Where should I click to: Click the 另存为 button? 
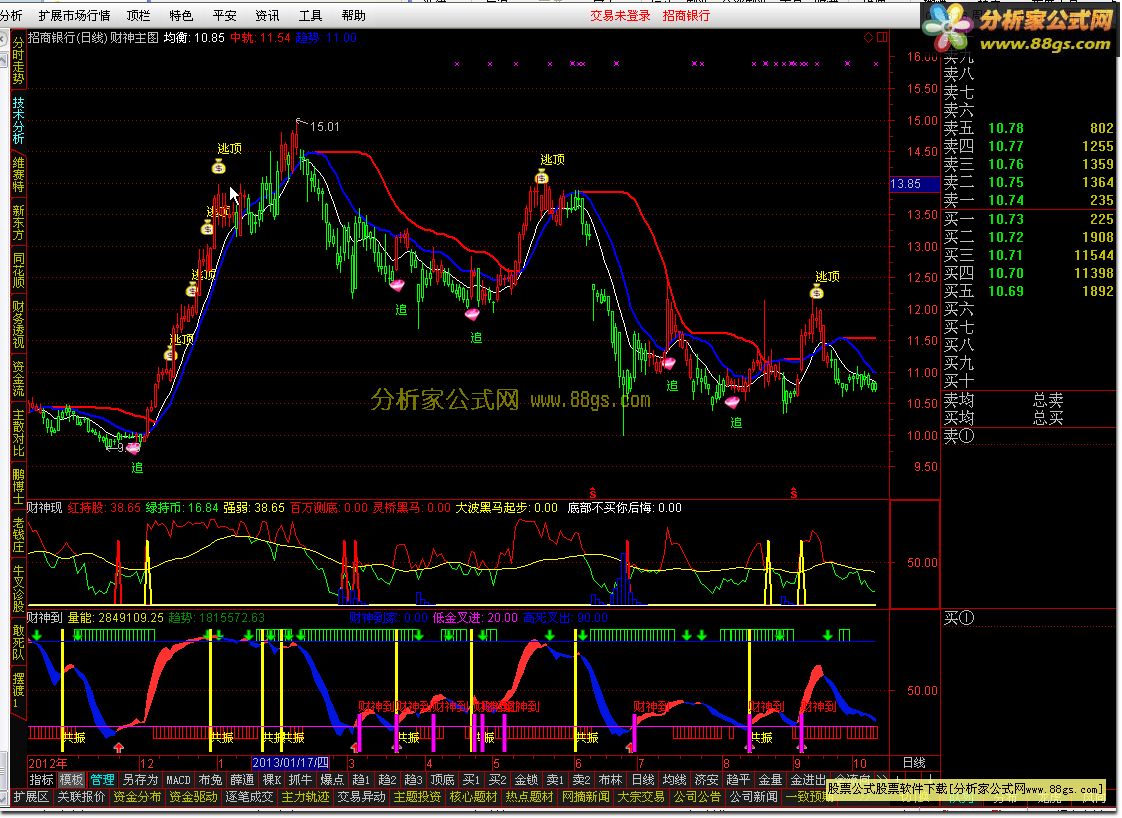coord(140,780)
